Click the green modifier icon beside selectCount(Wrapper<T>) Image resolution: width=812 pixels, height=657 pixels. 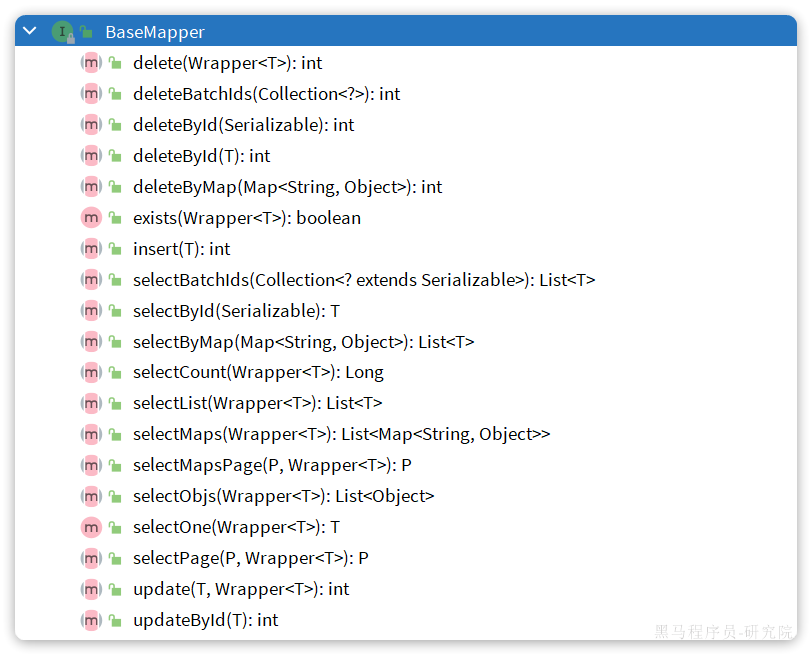(113, 372)
